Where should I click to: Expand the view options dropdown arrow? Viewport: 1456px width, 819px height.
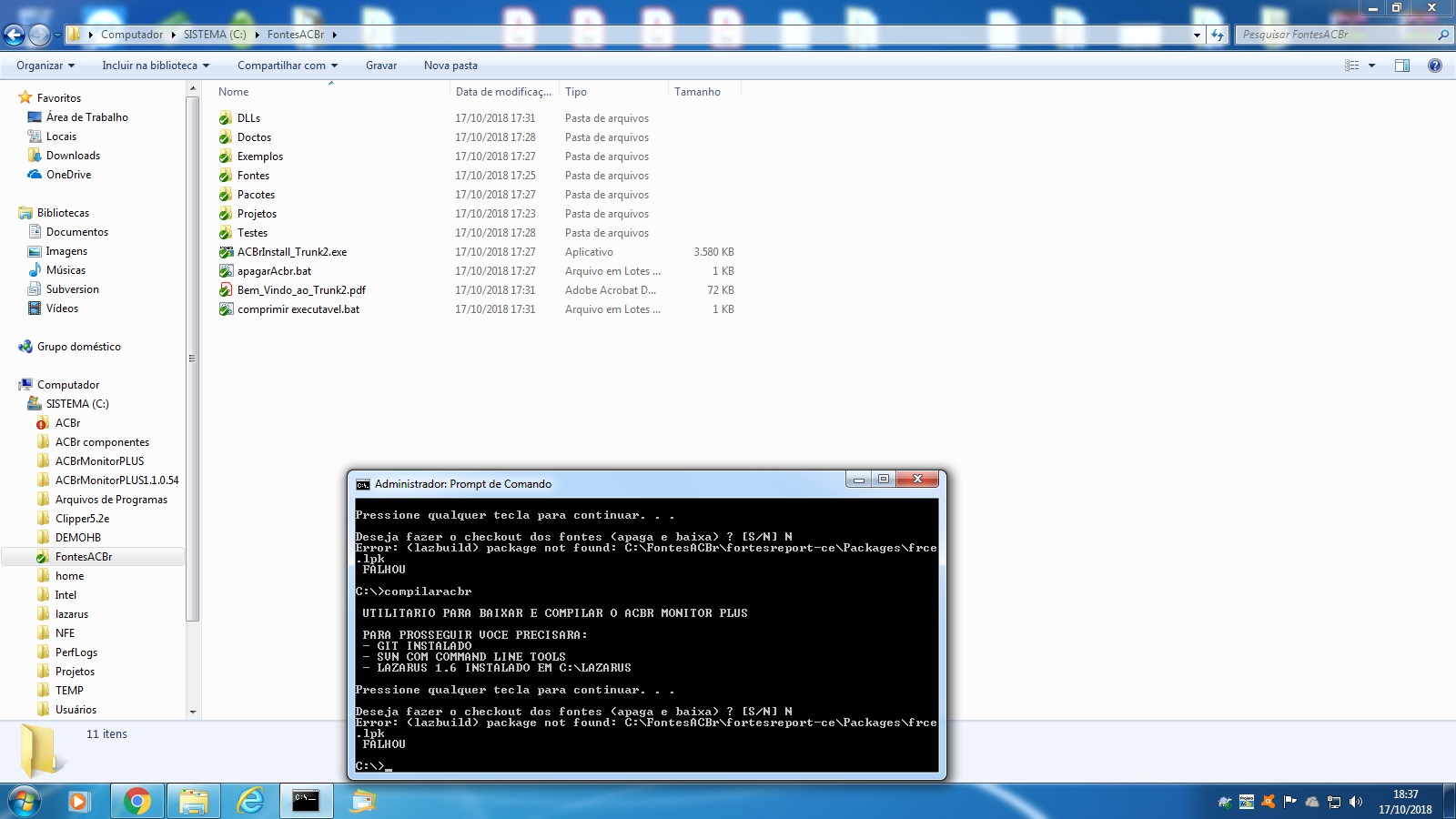(1371, 66)
